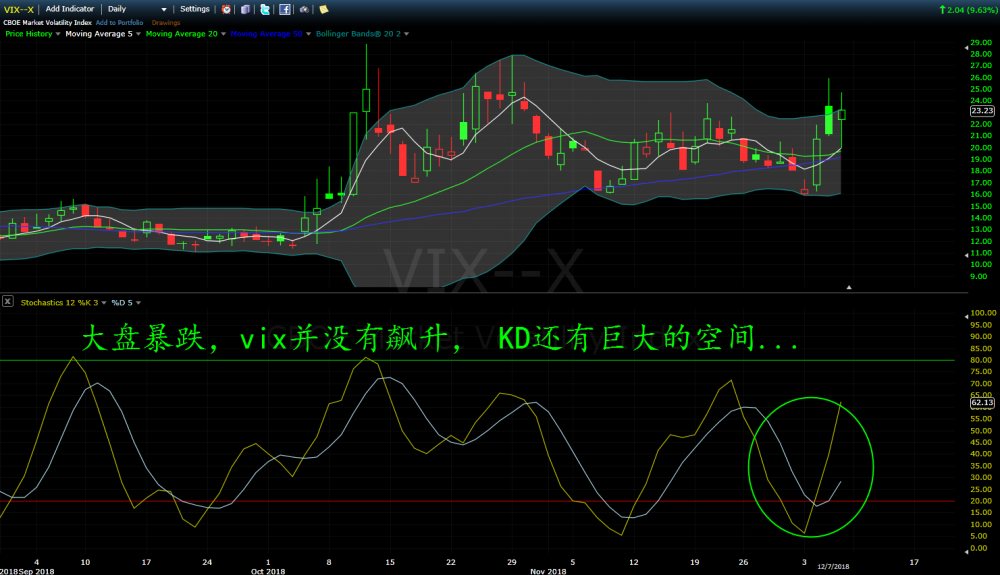Viewport: 1000px width, 575px height.
Task: Open the Drawings link
Action: tap(166, 22)
